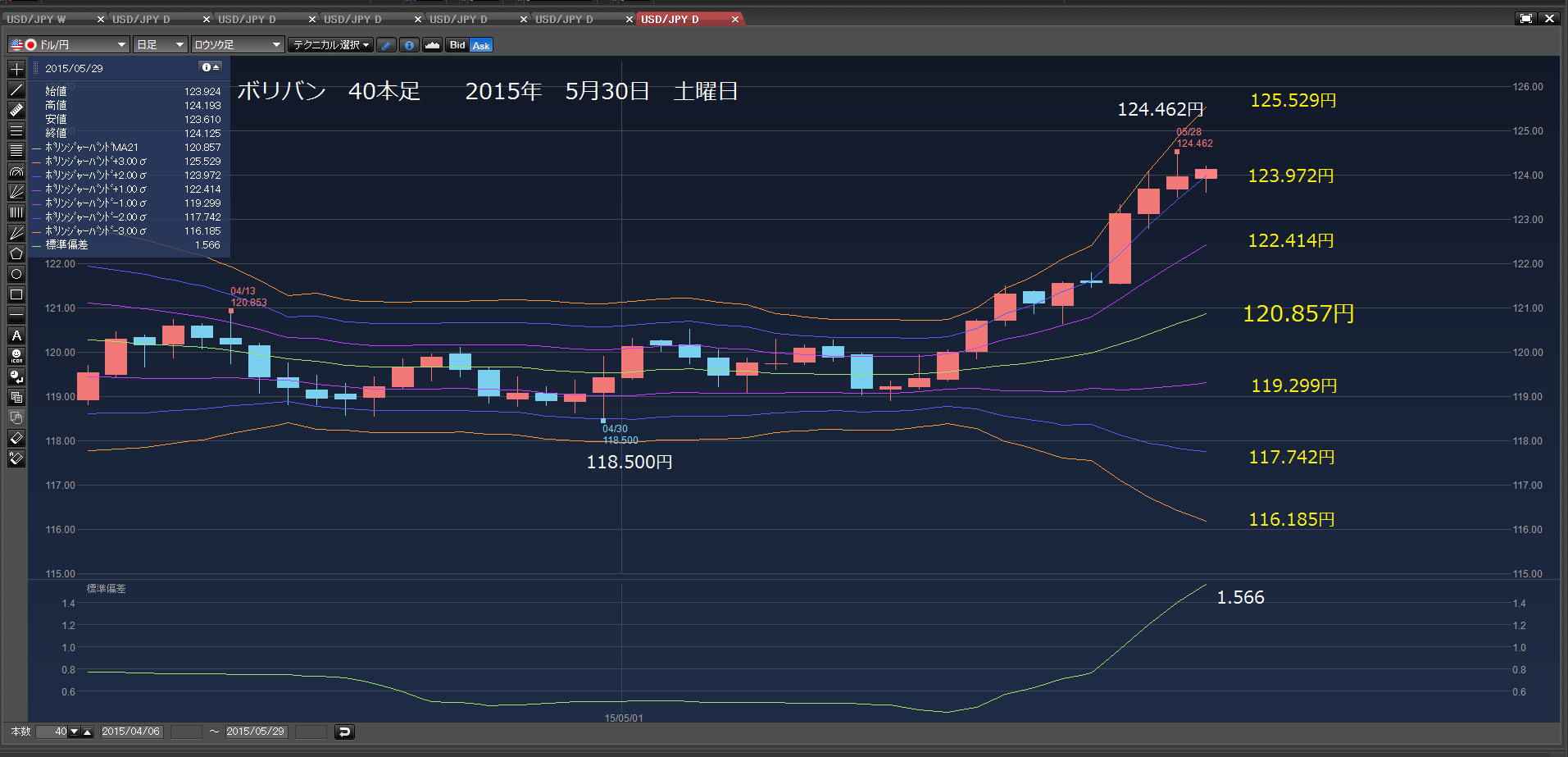
Task: Open the ドル/円 currency pair dropdown
Action: [x=69, y=45]
